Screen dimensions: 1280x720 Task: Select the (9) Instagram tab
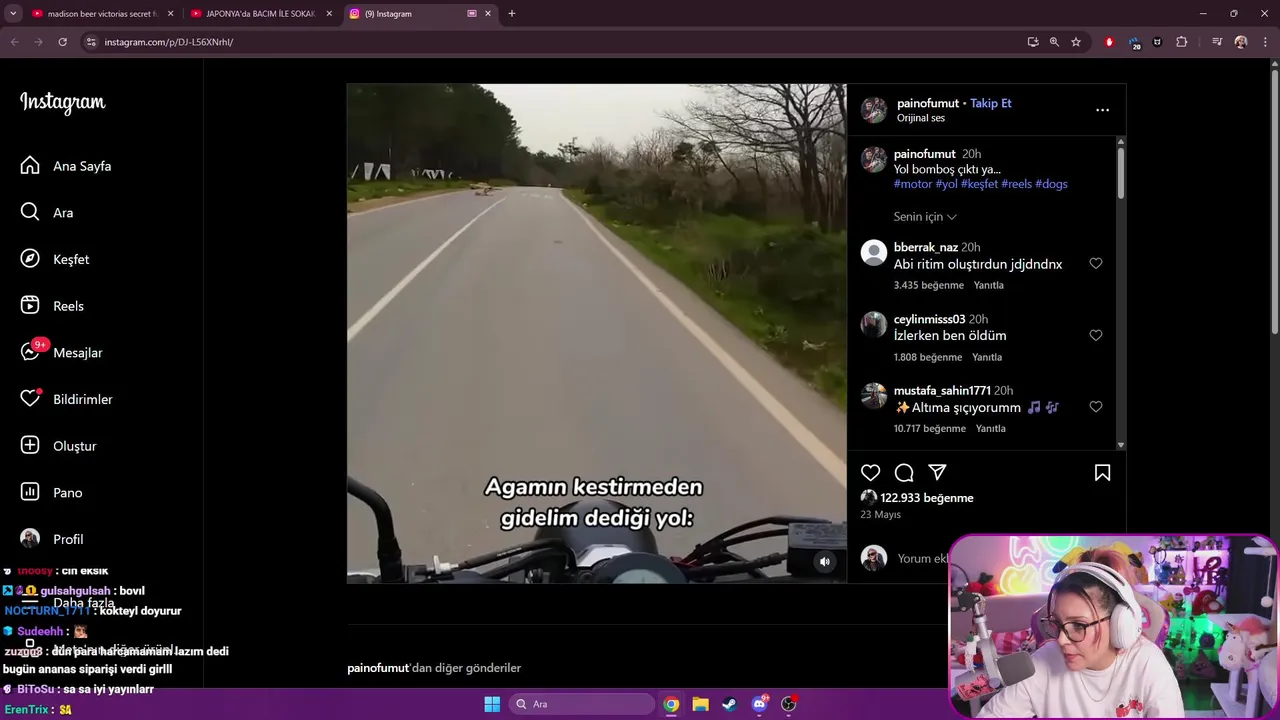tap(420, 14)
